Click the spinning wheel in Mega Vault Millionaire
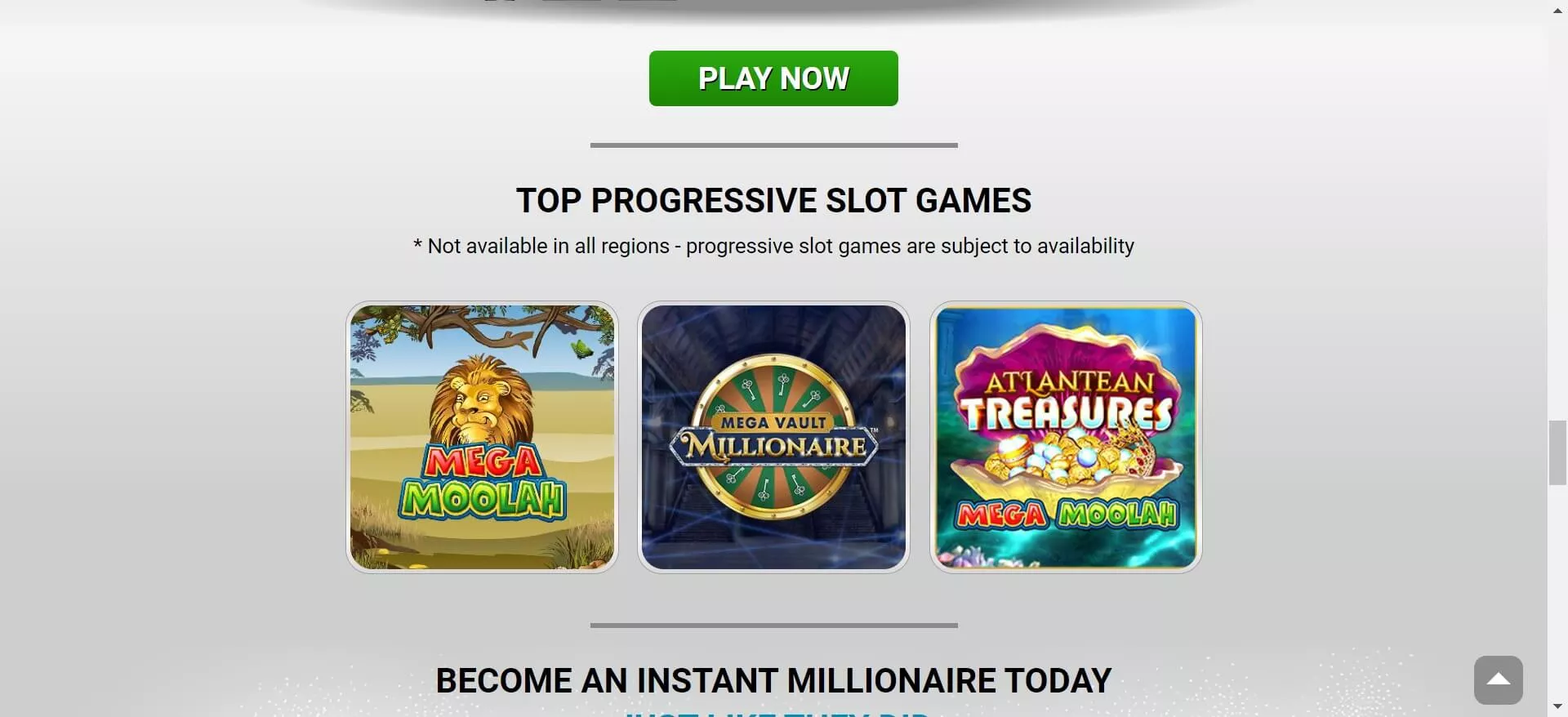 click(x=773, y=436)
